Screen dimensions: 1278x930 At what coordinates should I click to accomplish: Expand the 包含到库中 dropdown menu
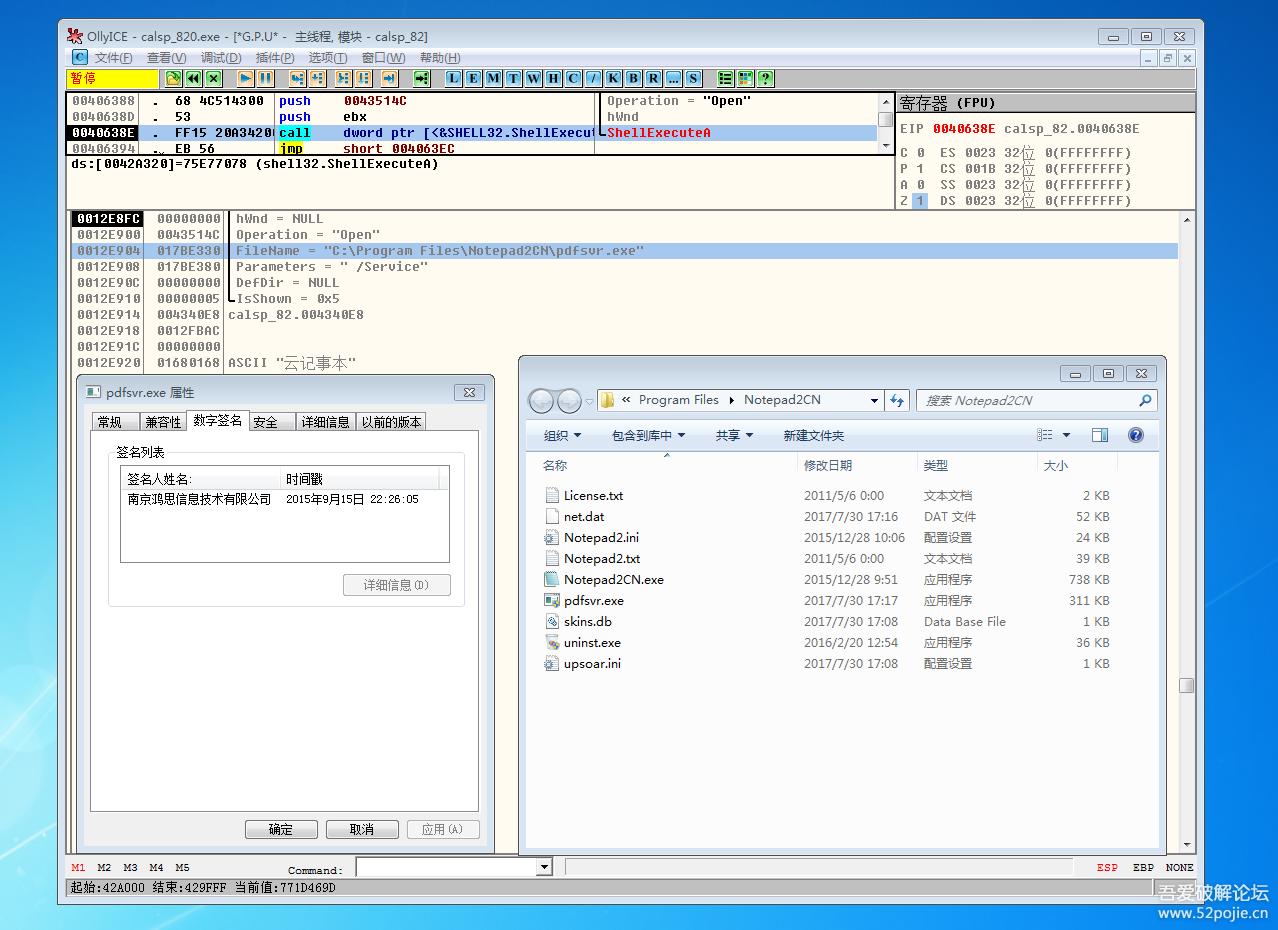(648, 435)
